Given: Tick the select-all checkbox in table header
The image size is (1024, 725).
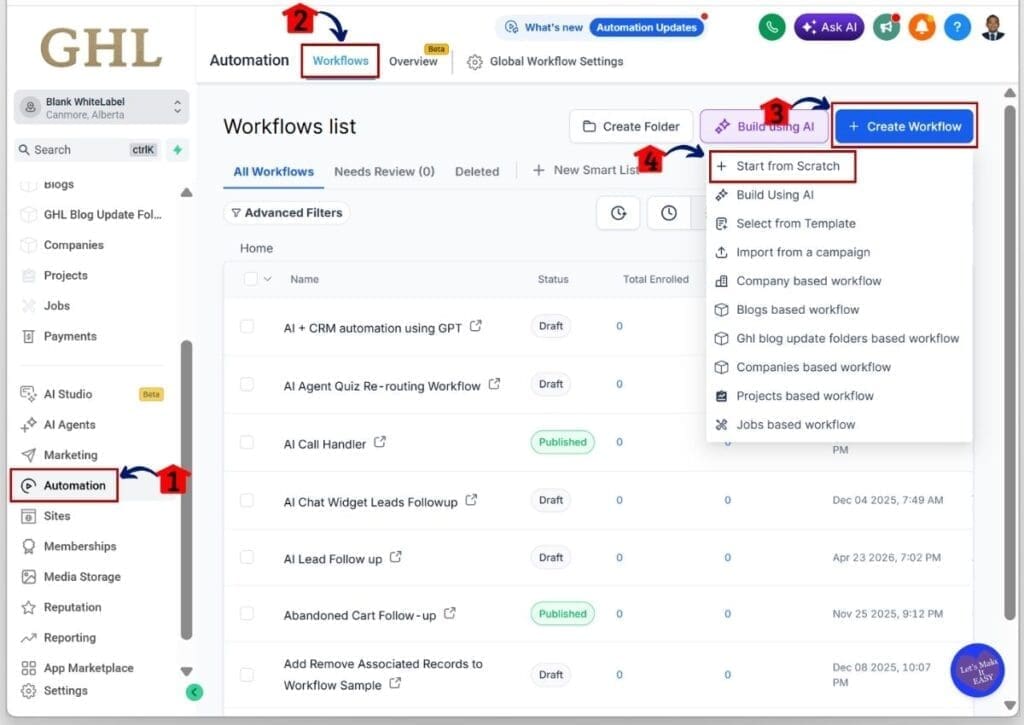Looking at the screenshot, I should (250, 279).
